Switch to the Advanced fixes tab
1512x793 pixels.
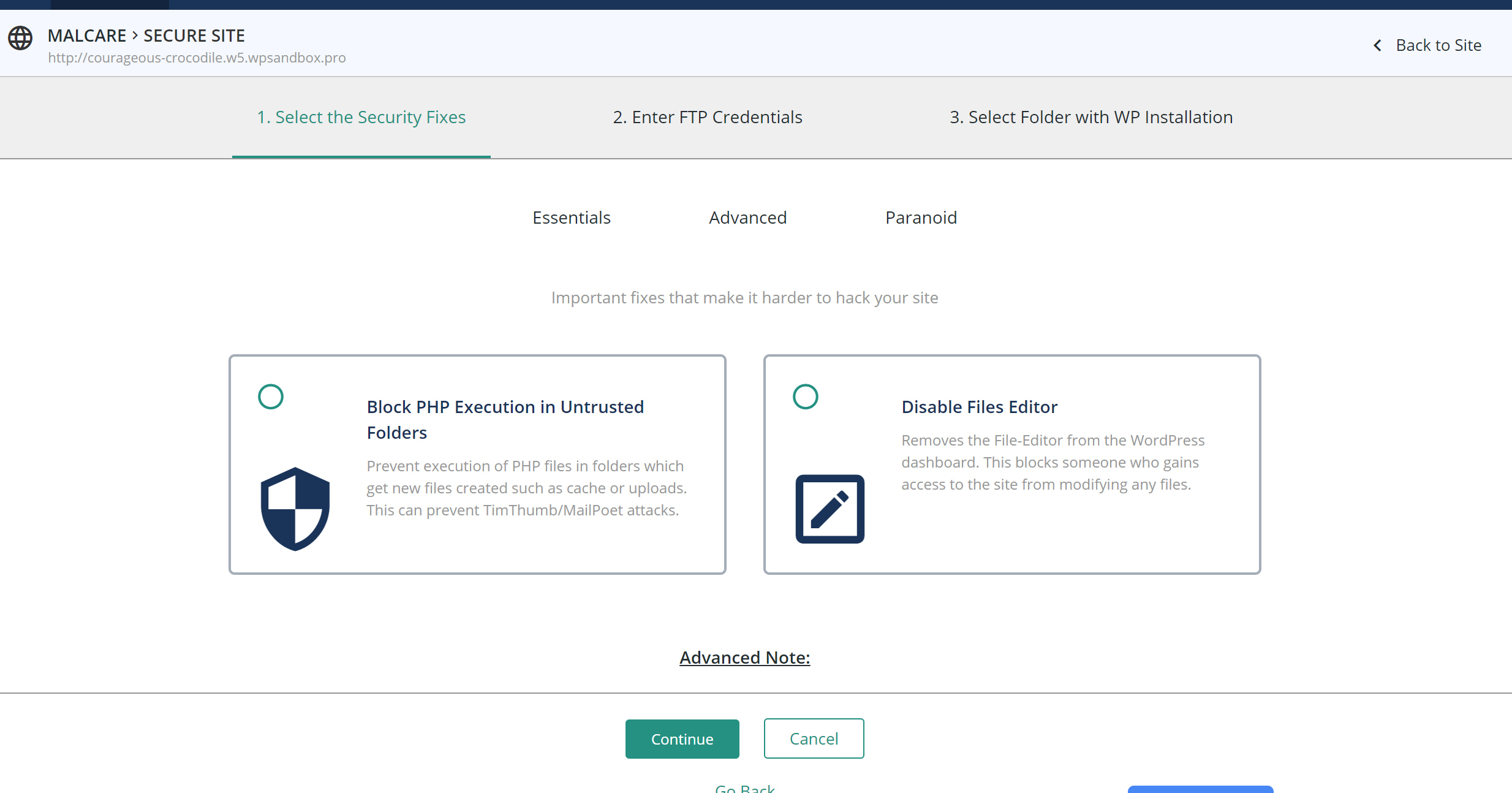click(747, 218)
